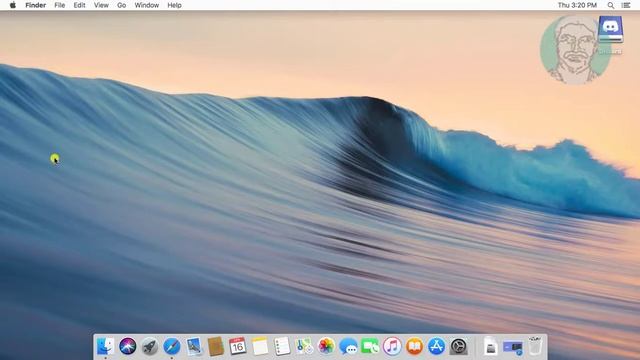Open the View menu

[x=101, y=5]
